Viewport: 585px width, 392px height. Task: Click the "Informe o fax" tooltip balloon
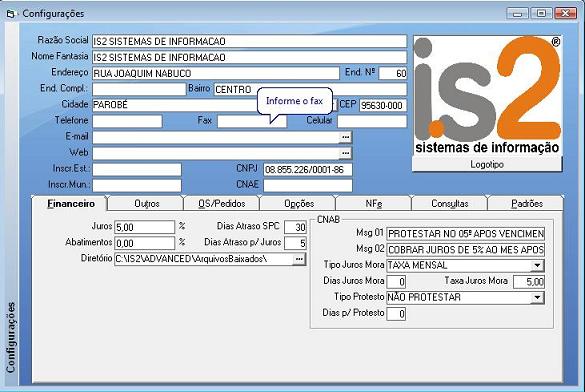click(294, 101)
